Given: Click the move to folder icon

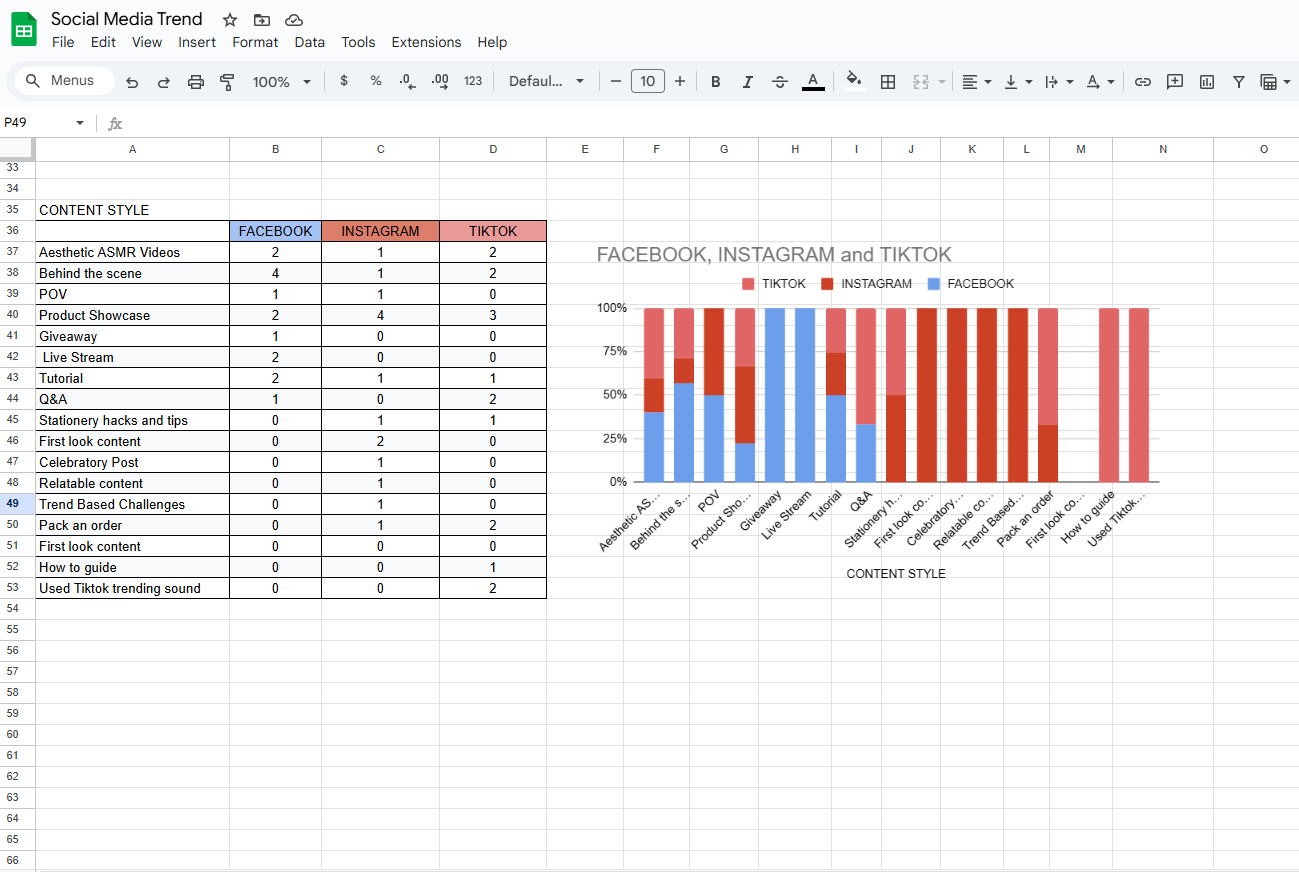Looking at the screenshot, I should 262,20.
